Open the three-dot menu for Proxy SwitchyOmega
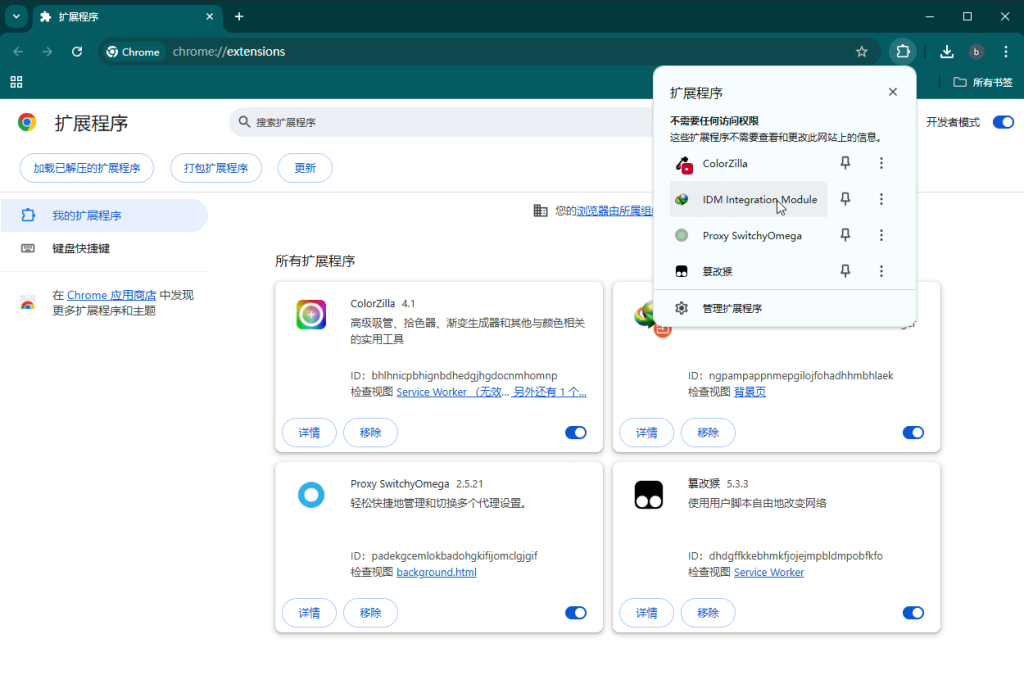The width and height of the screenshot is (1024, 689). (881, 235)
